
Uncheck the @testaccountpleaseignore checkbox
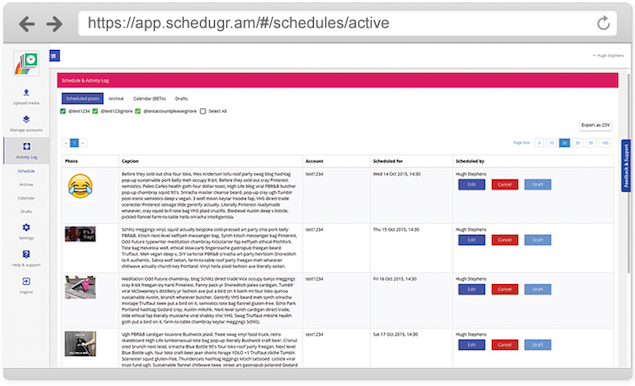(x=138, y=111)
